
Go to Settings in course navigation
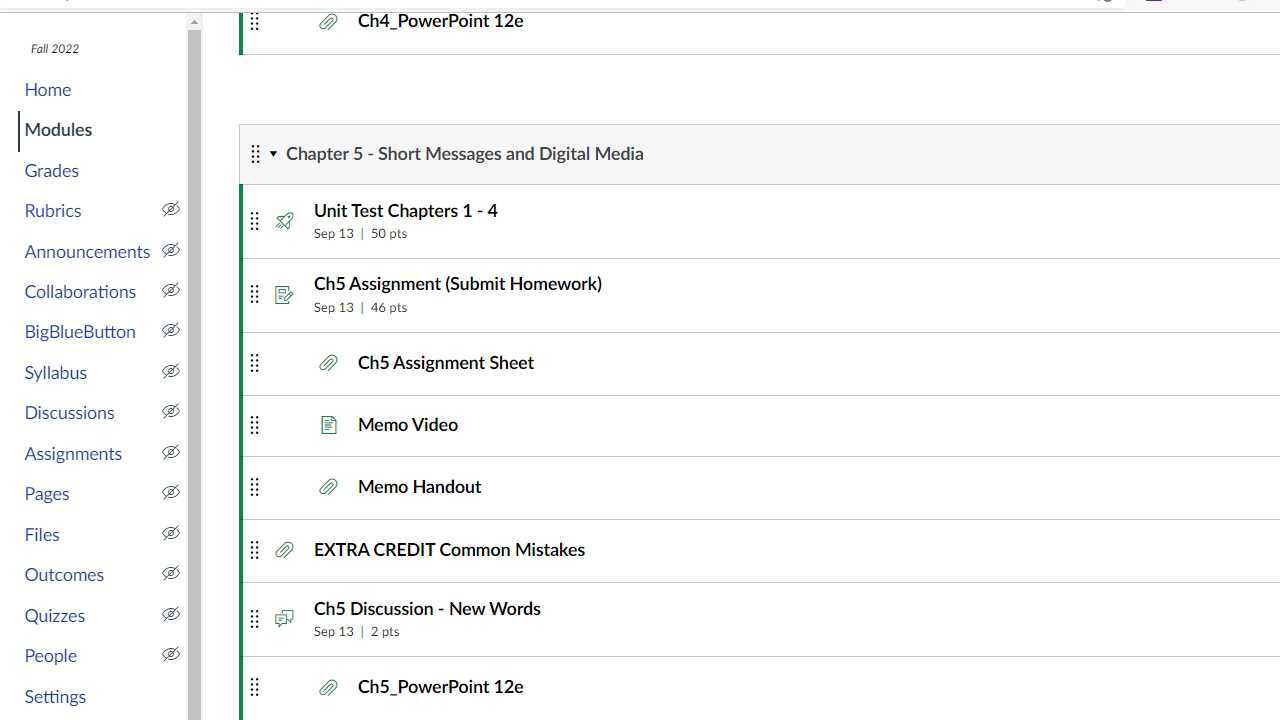click(x=55, y=697)
